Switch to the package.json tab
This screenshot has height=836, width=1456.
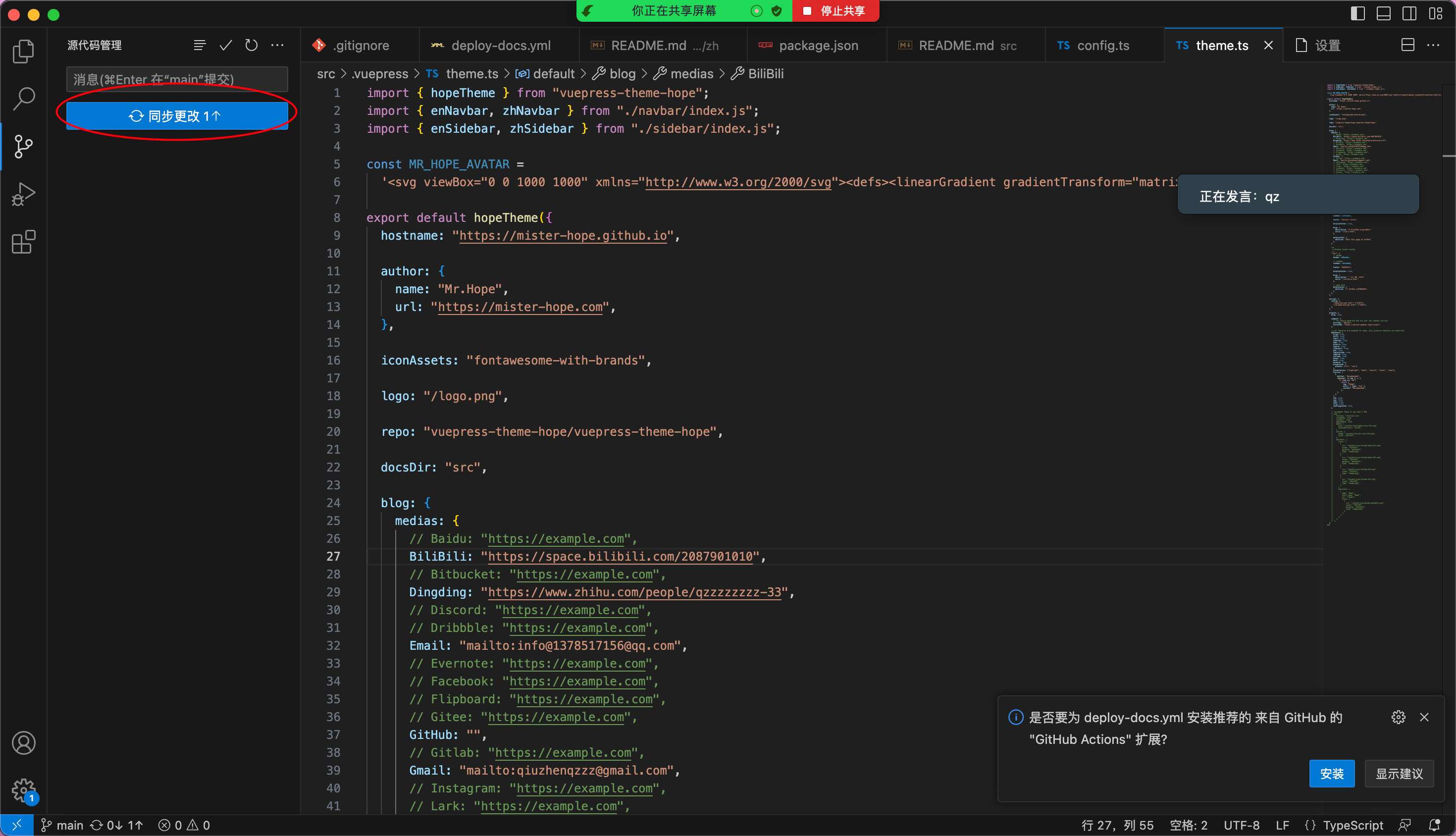(817, 46)
